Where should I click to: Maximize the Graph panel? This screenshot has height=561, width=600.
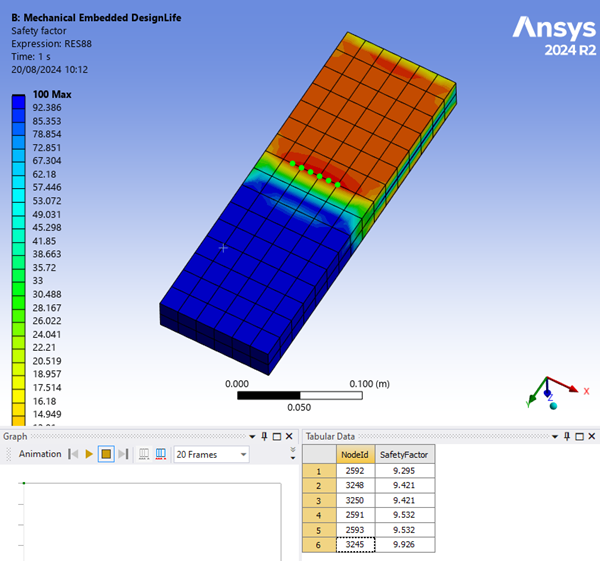pos(277,436)
